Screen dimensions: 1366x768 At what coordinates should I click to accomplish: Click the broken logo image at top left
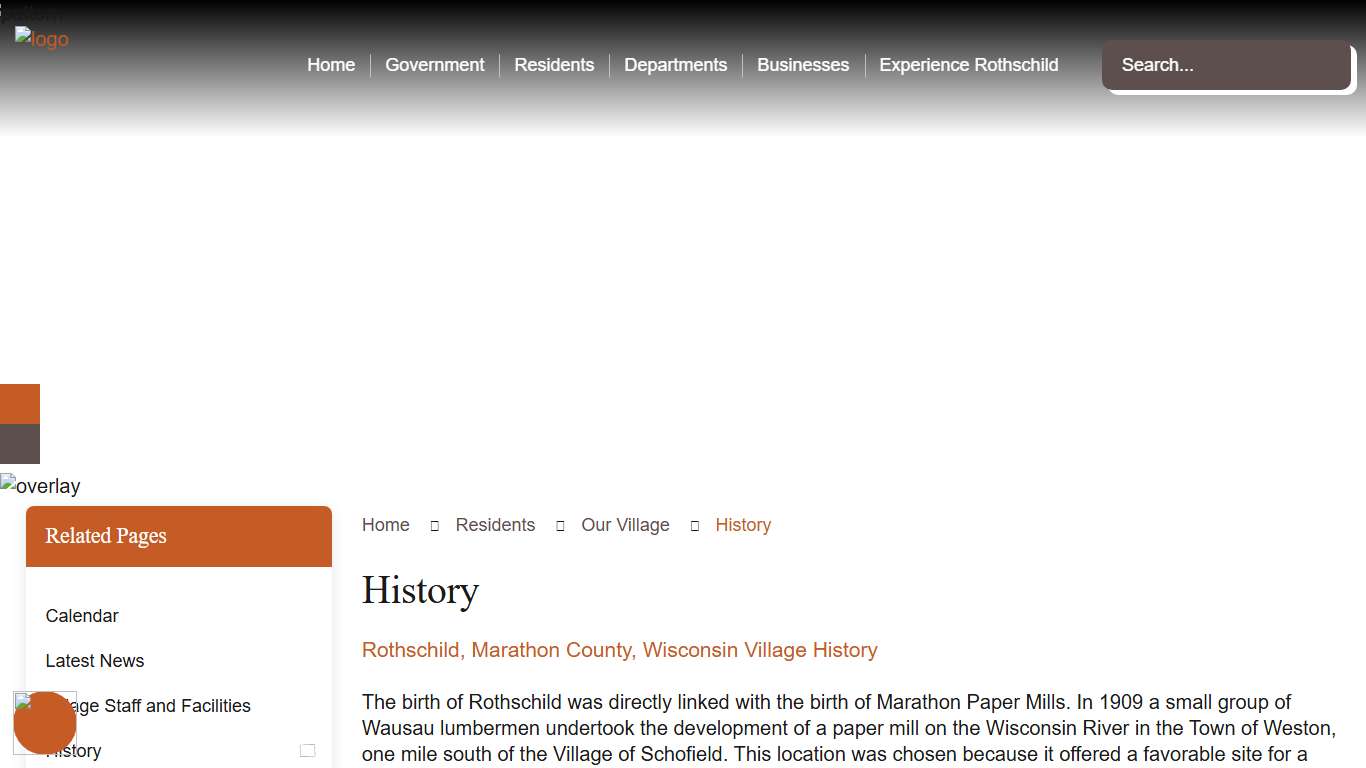click(x=41, y=39)
